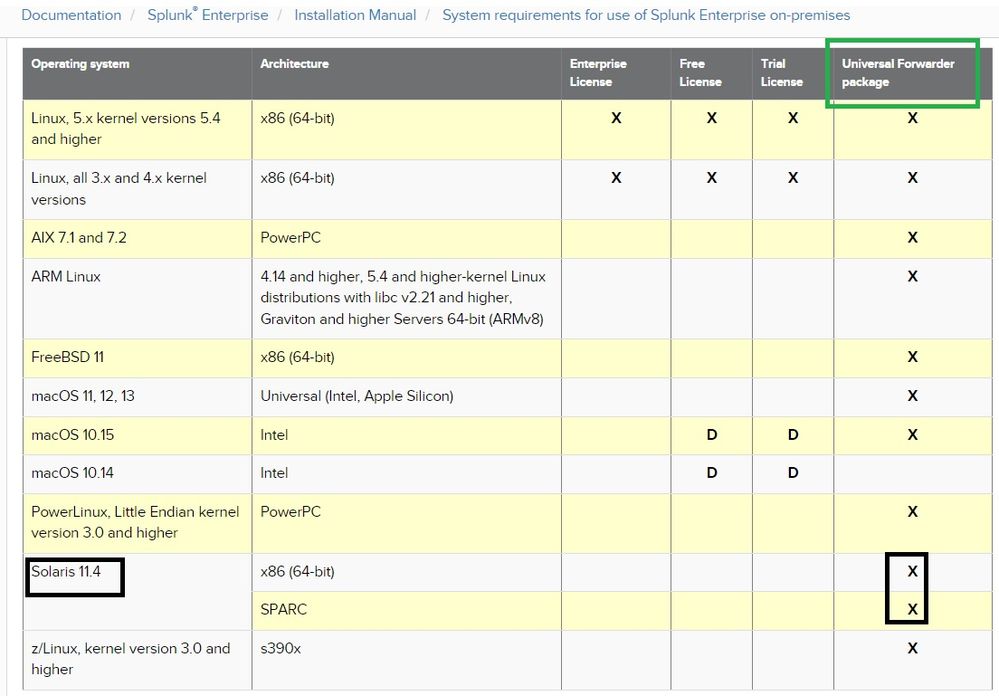This screenshot has height=696, width=999.
Task: Click Trial License D in macOS 10.14 row
Action: tap(793, 473)
